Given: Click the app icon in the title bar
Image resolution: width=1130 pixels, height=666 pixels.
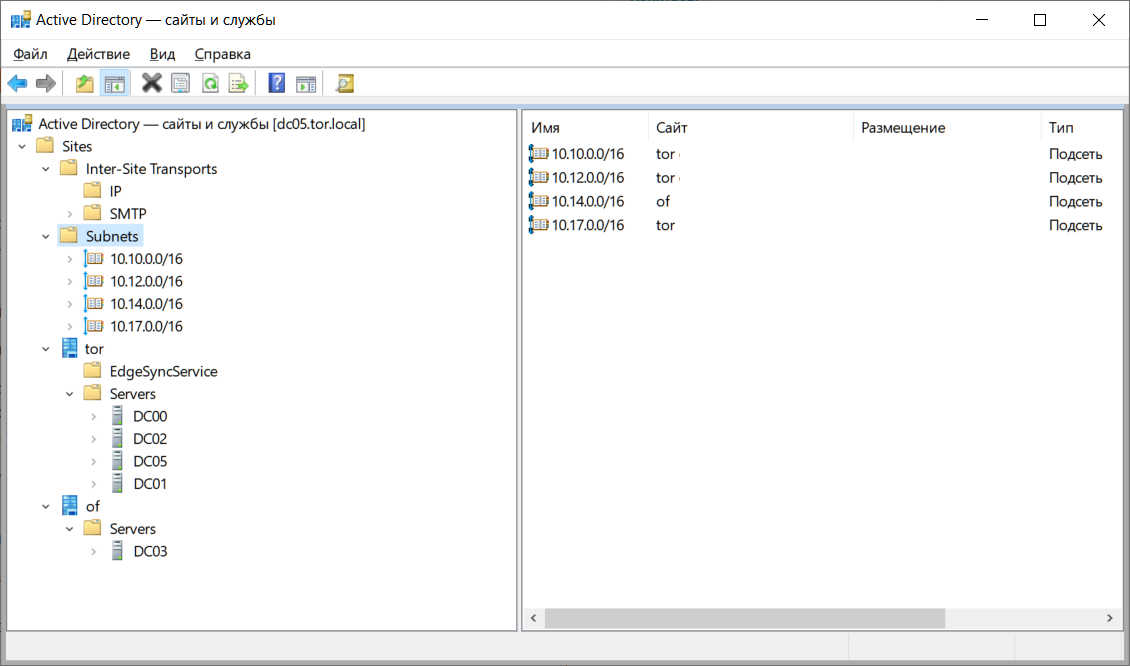Looking at the screenshot, I should tap(21, 20).
